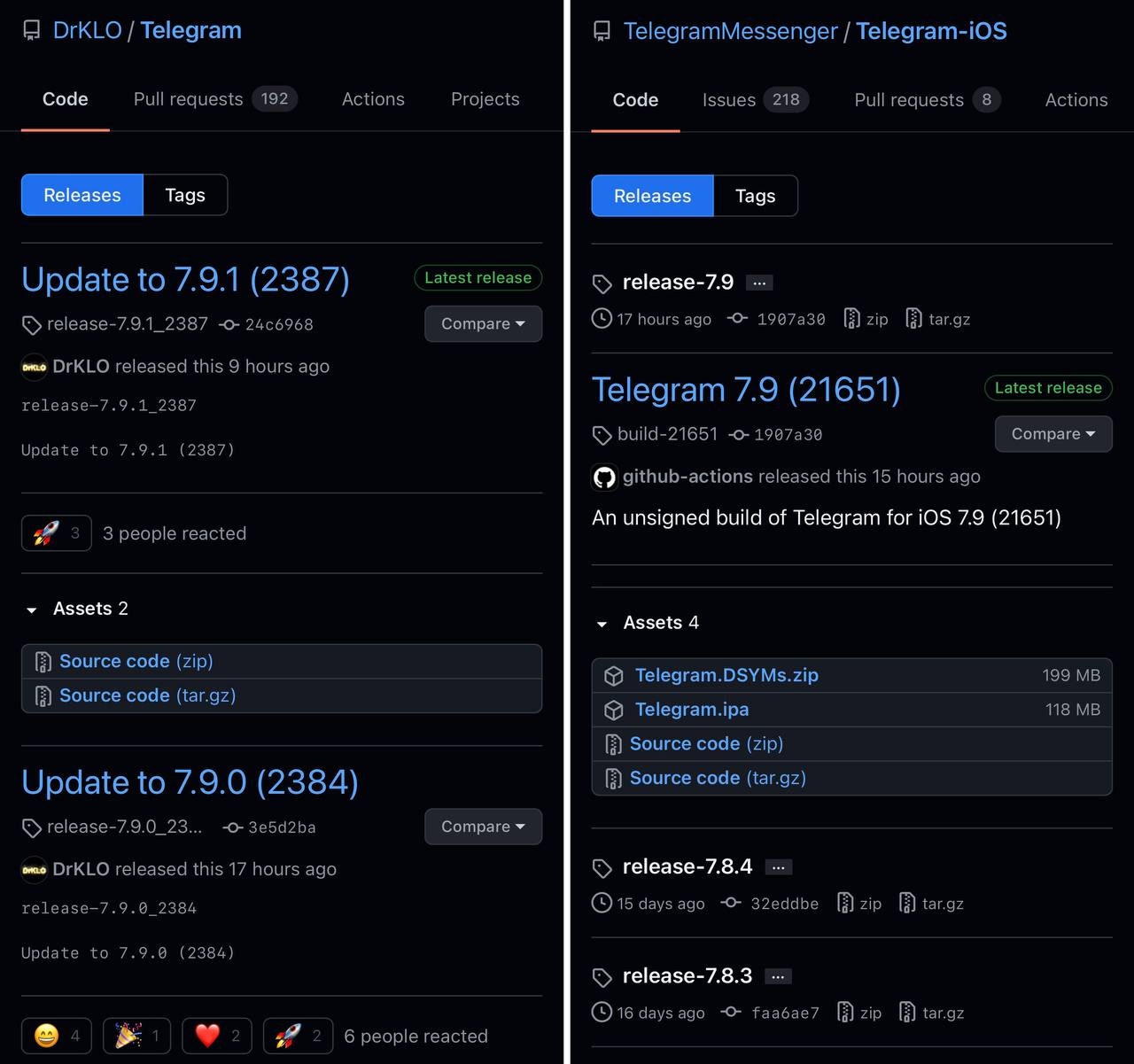The height and width of the screenshot is (1064, 1134).
Task: Download Source code (zip) for 7.9.1
Action: 136,661
